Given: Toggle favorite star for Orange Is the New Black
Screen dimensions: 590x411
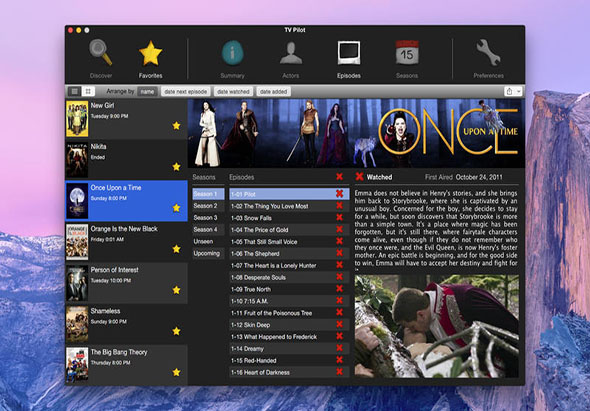Looking at the screenshot, I should coord(176,249).
